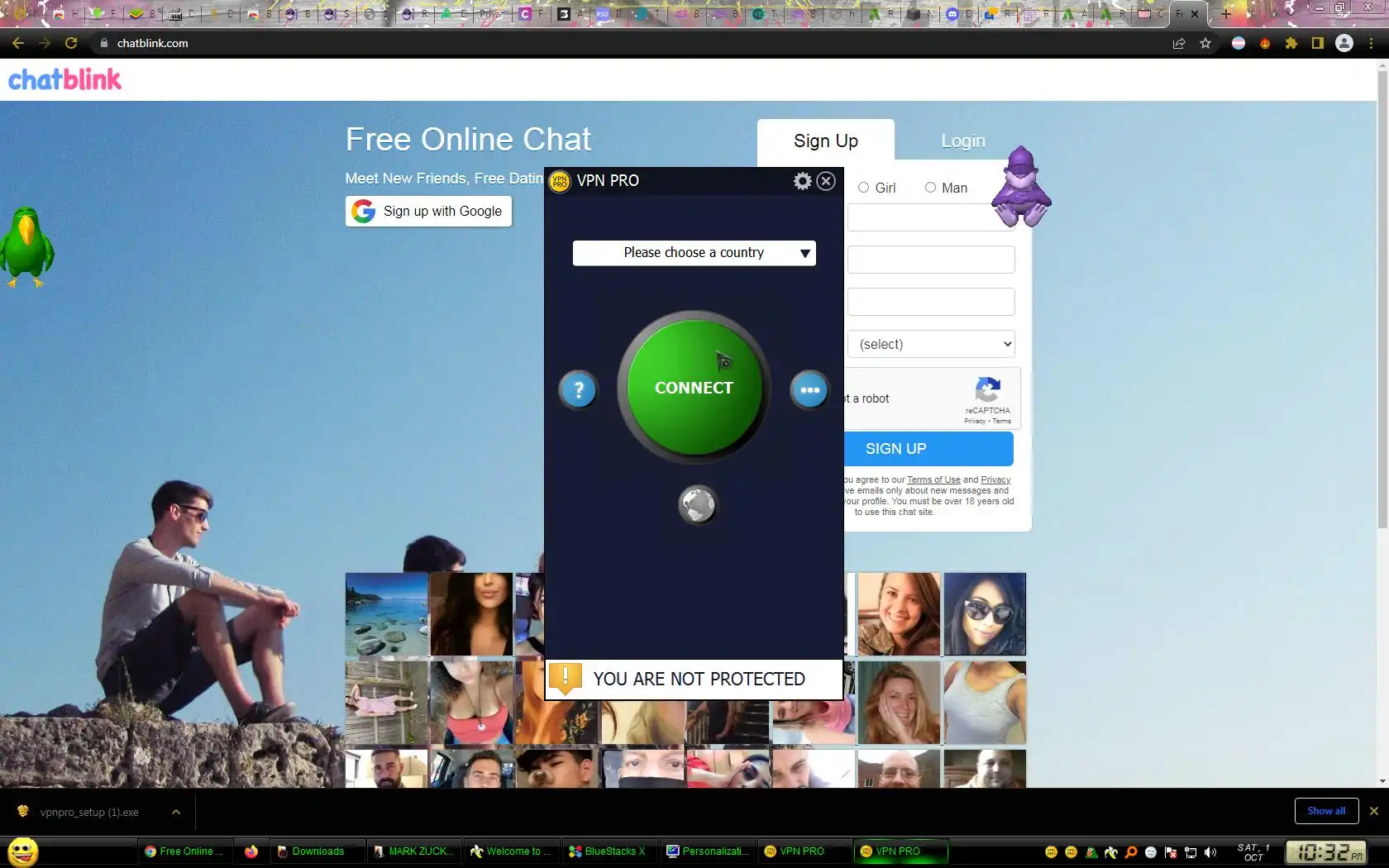Select the Girl radio button
This screenshot has height=868, width=1389.
(863, 188)
